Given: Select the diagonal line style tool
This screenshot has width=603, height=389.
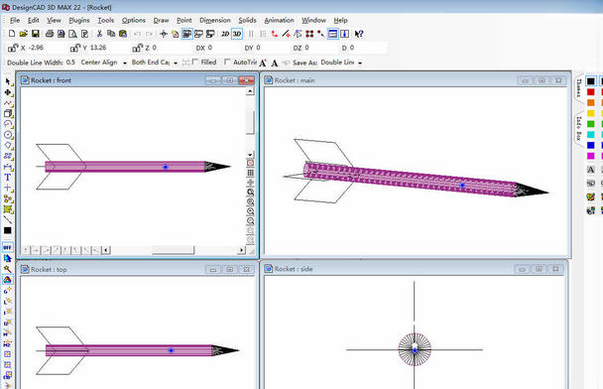Looking at the screenshot, I should tap(8, 220).
